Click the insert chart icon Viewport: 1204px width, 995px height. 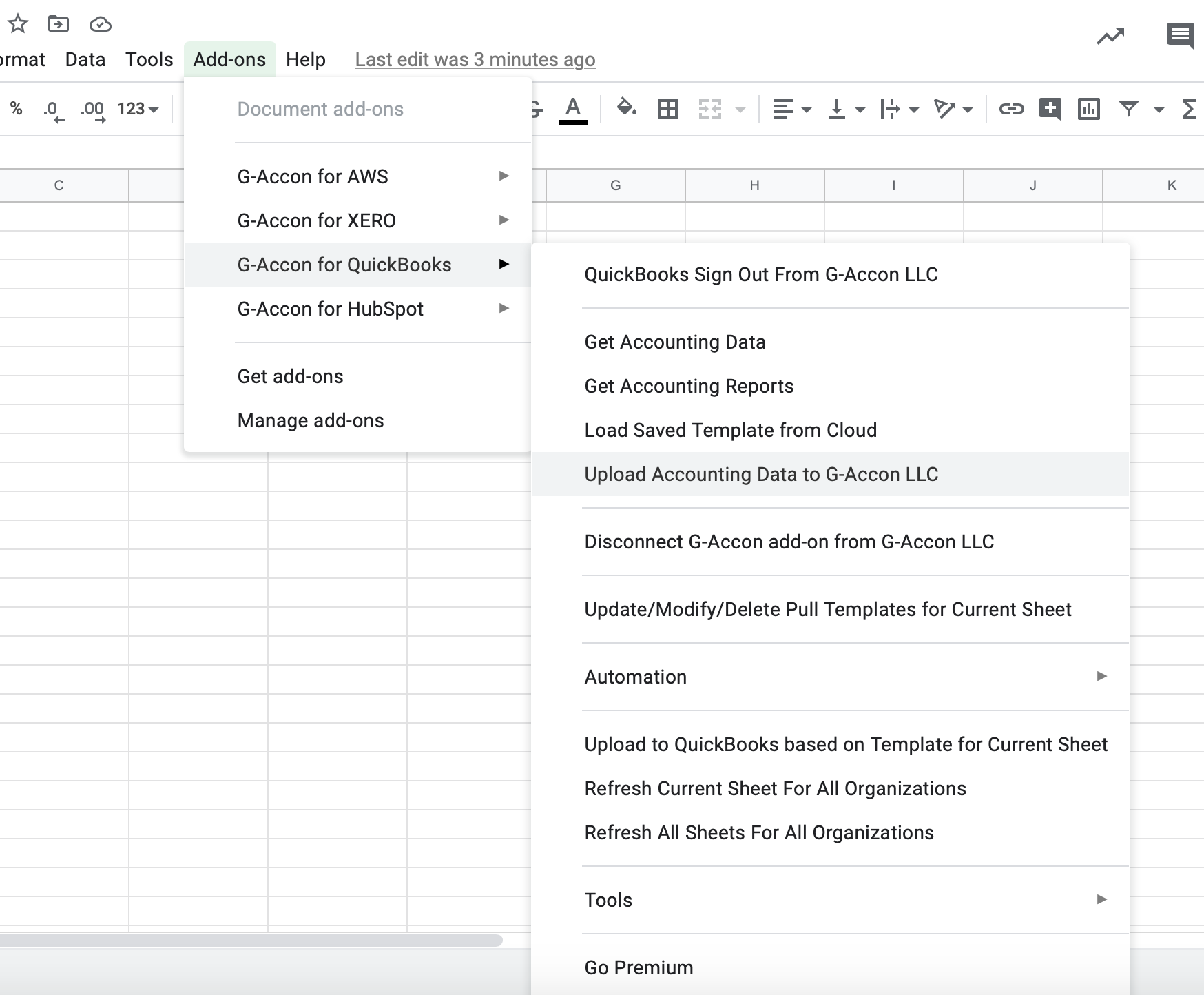pyautogui.click(x=1088, y=109)
